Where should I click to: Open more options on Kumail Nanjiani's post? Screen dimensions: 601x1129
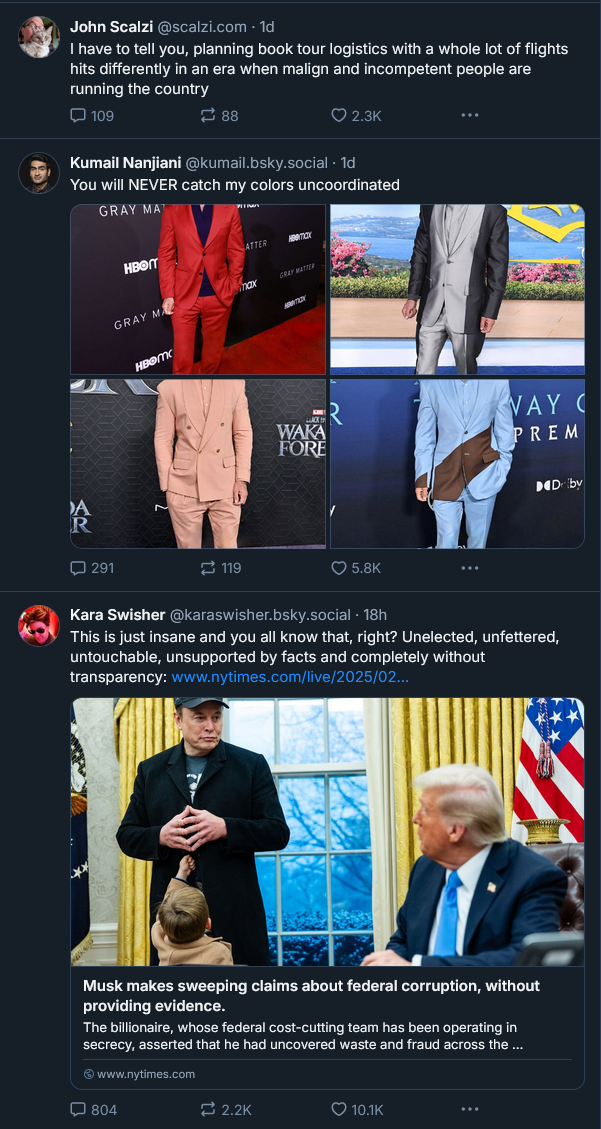pos(470,568)
